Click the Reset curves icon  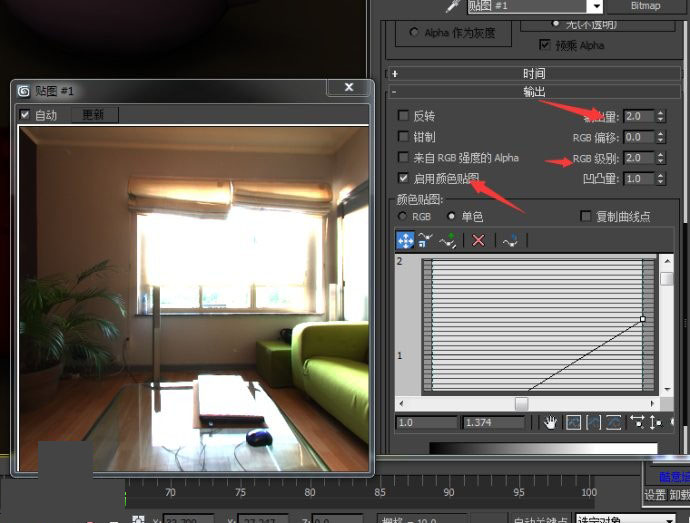click(510, 240)
